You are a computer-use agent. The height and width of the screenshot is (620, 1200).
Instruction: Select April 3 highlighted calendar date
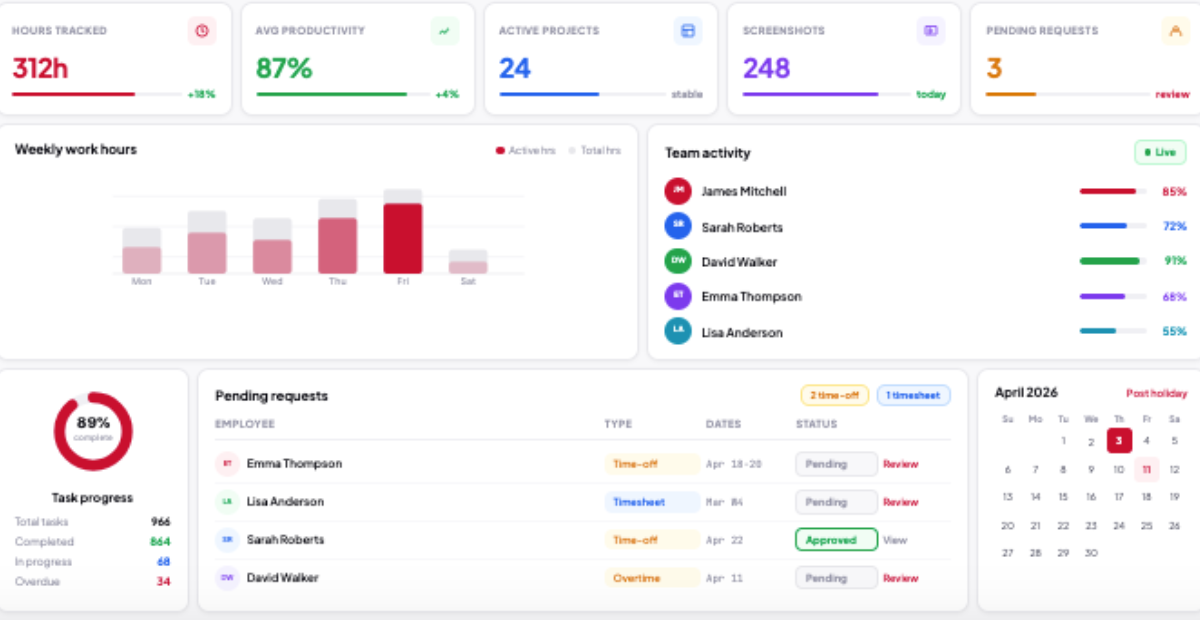[x=1119, y=441]
